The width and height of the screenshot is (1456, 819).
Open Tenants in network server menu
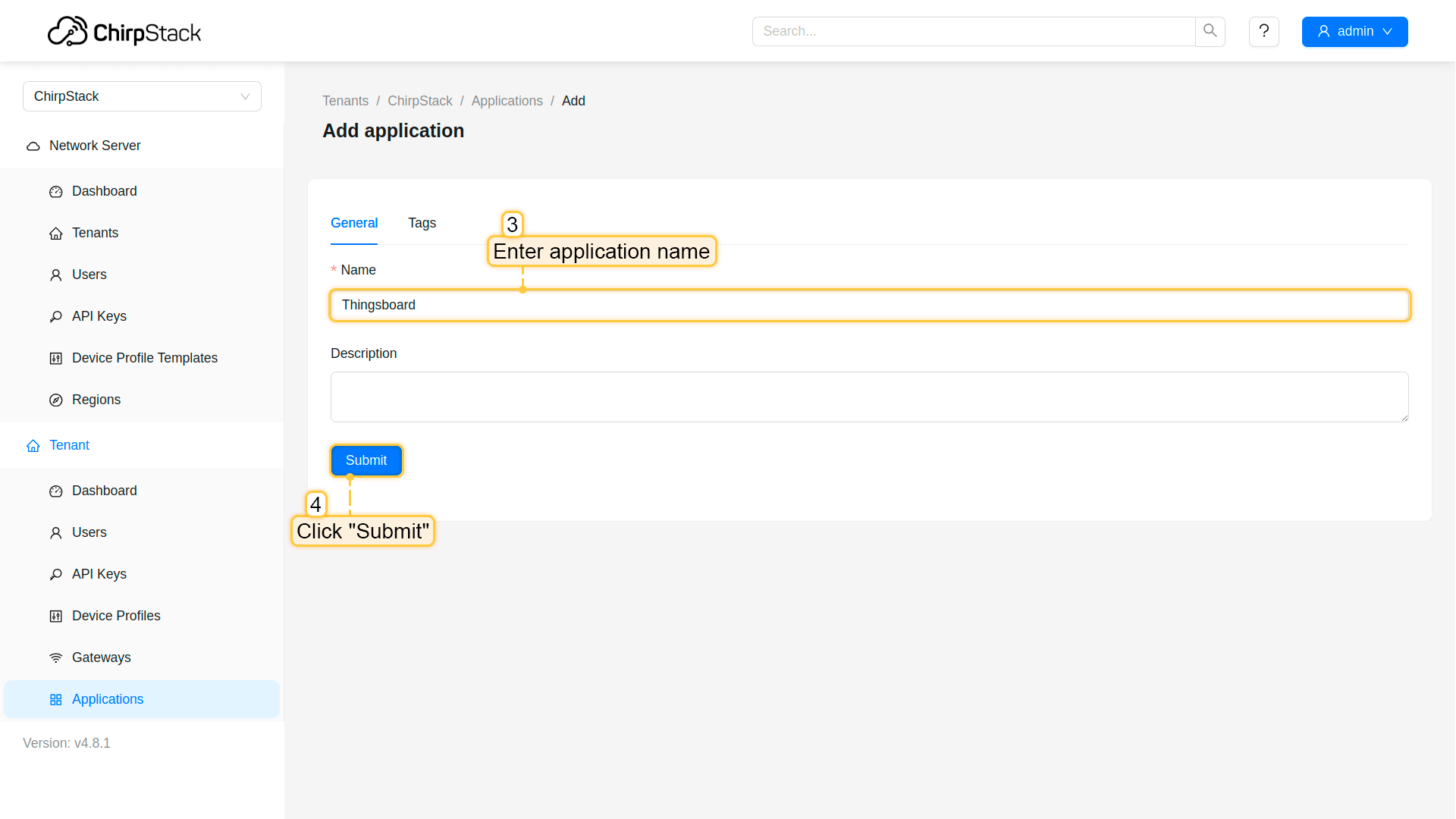tap(95, 233)
